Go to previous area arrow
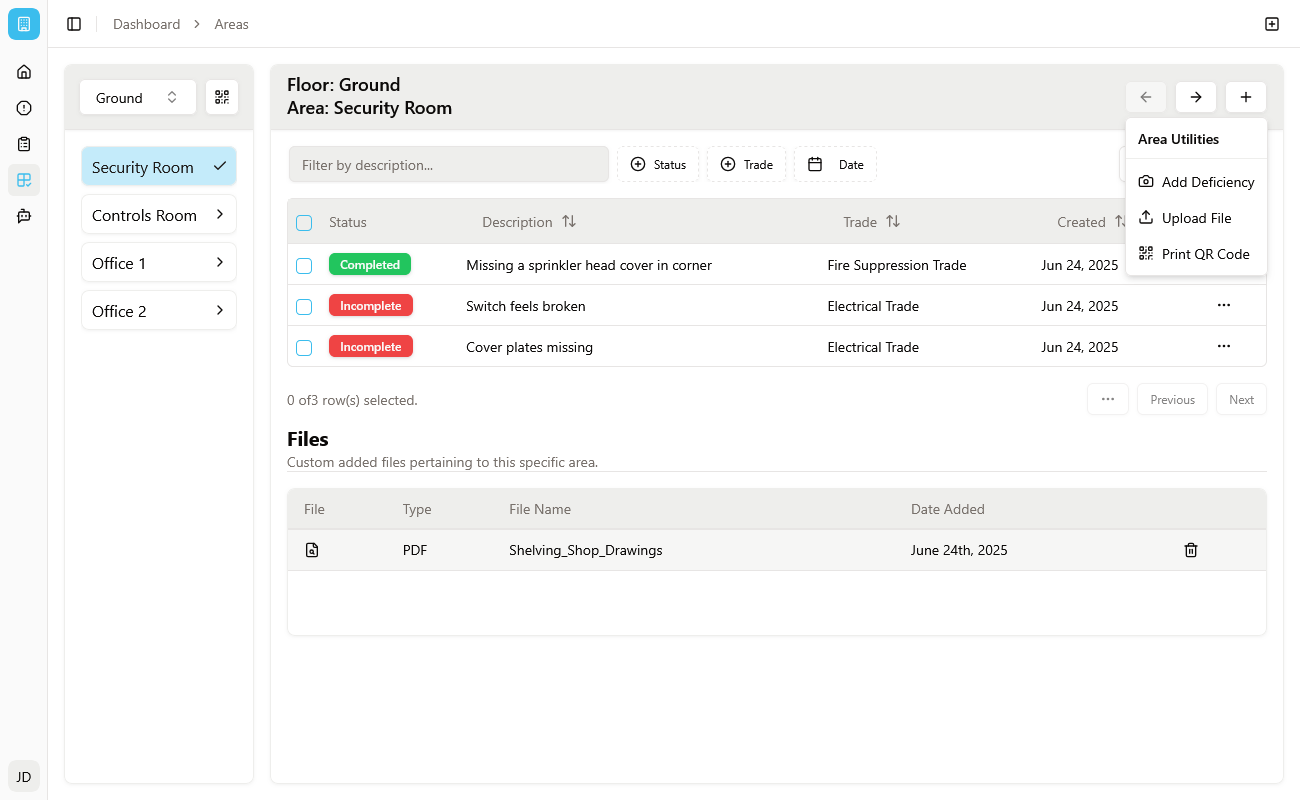This screenshot has width=1300, height=800. click(x=1146, y=97)
